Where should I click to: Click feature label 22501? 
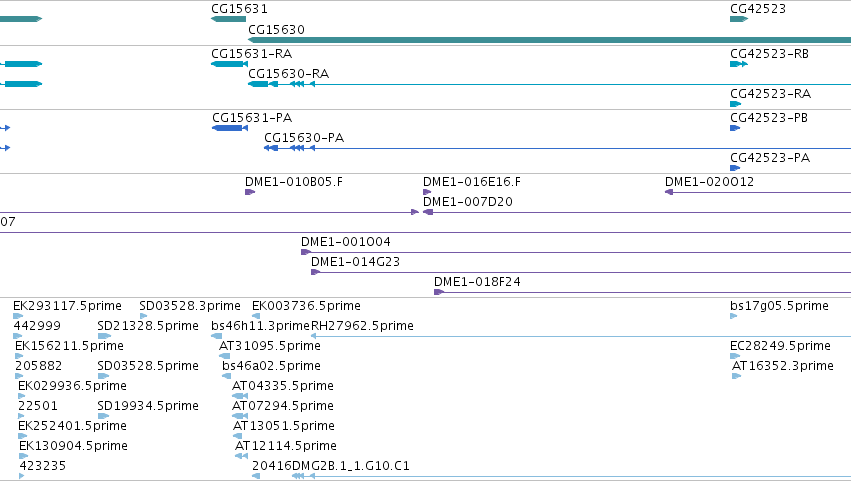[37, 406]
